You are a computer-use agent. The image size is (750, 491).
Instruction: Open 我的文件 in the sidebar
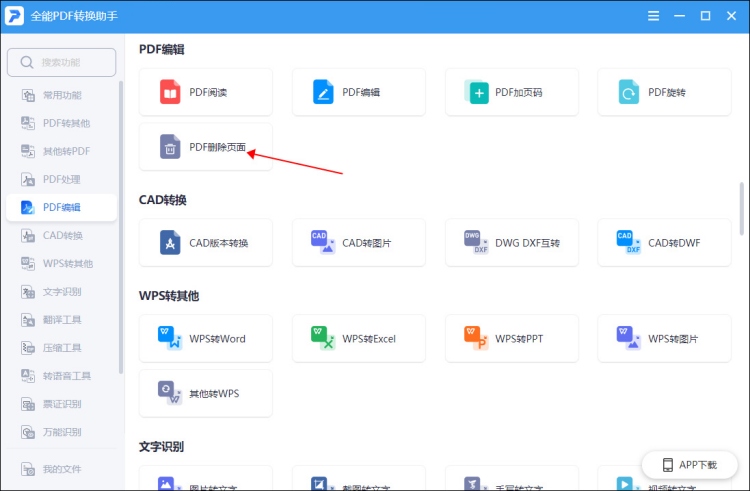(x=61, y=469)
